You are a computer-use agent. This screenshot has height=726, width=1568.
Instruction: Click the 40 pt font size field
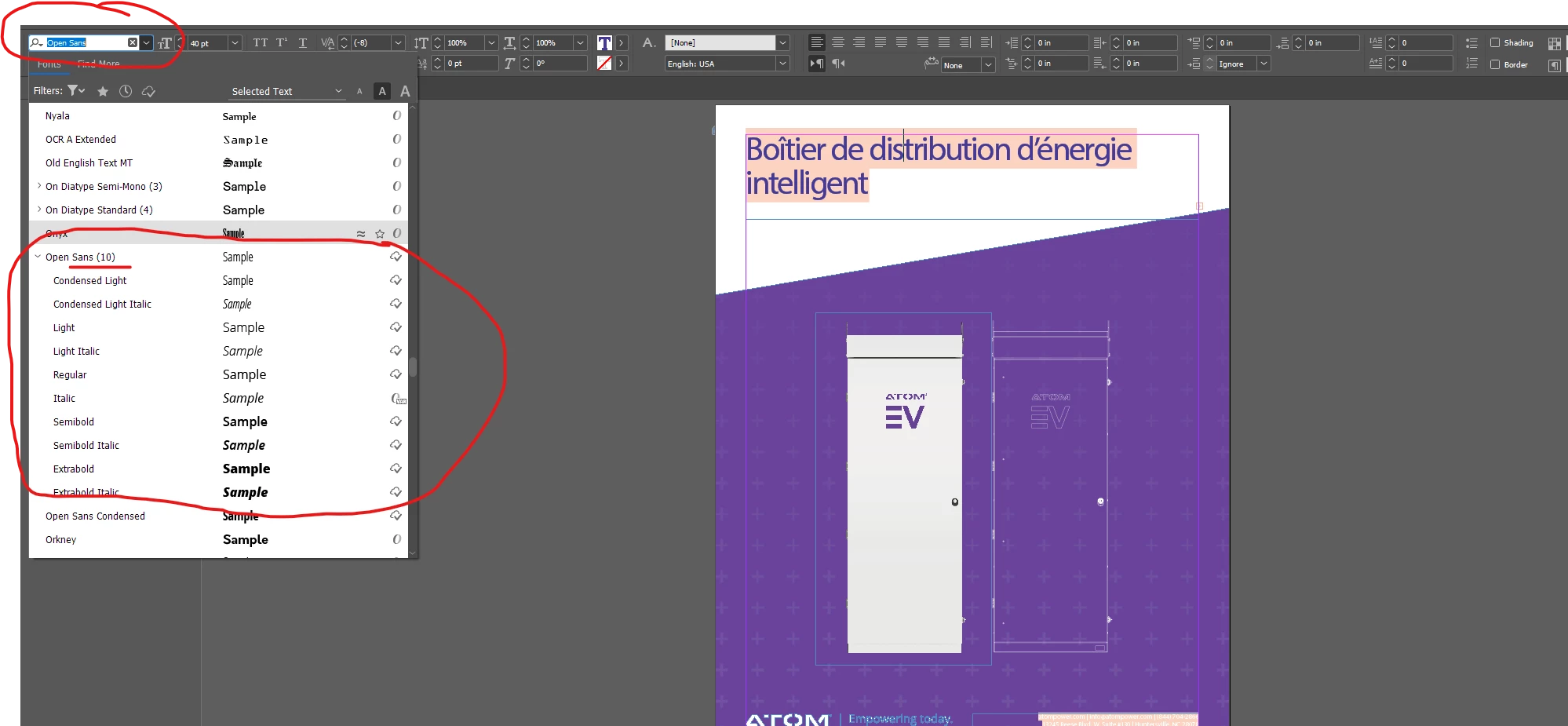coord(207,43)
